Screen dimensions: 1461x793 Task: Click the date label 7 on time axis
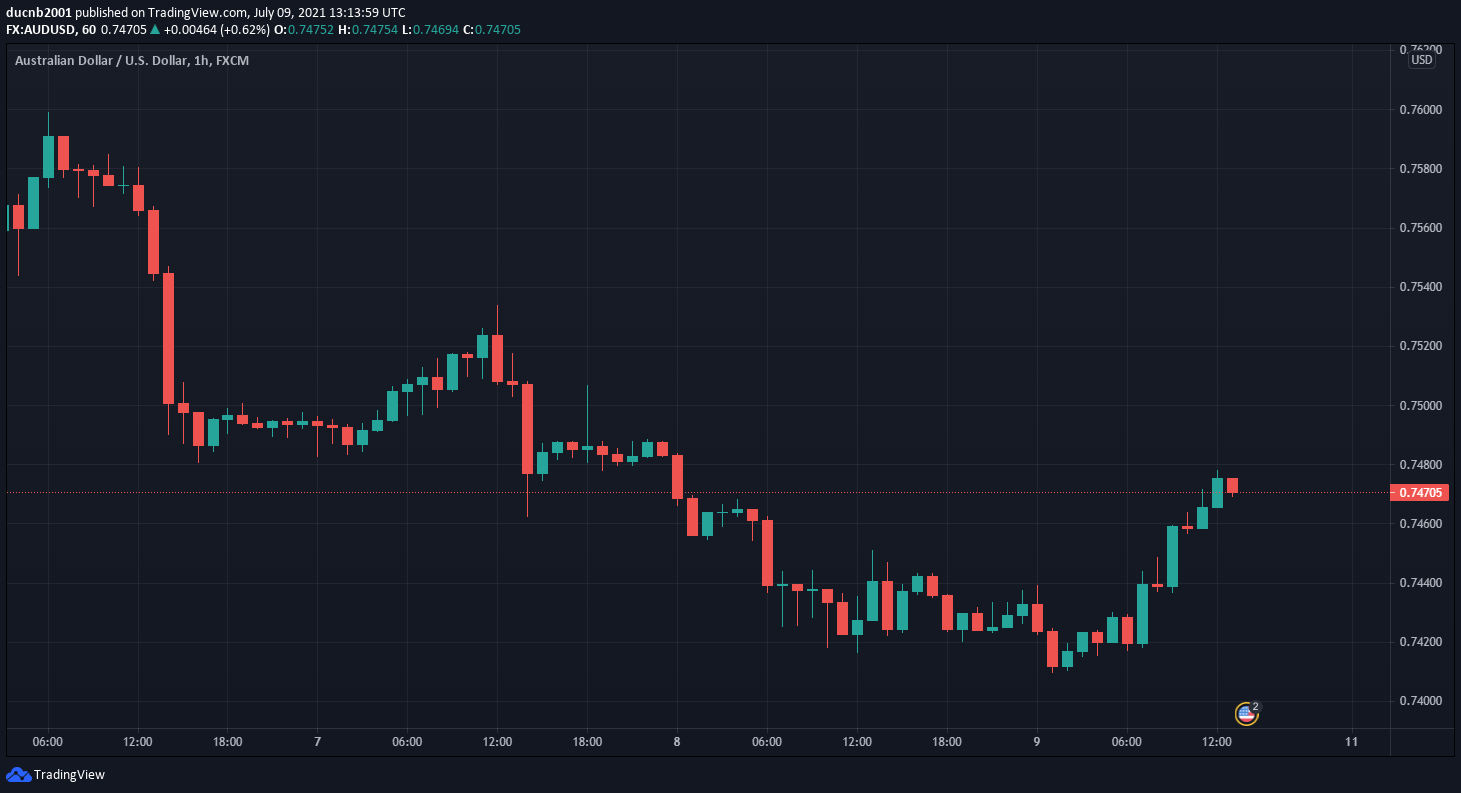click(317, 742)
